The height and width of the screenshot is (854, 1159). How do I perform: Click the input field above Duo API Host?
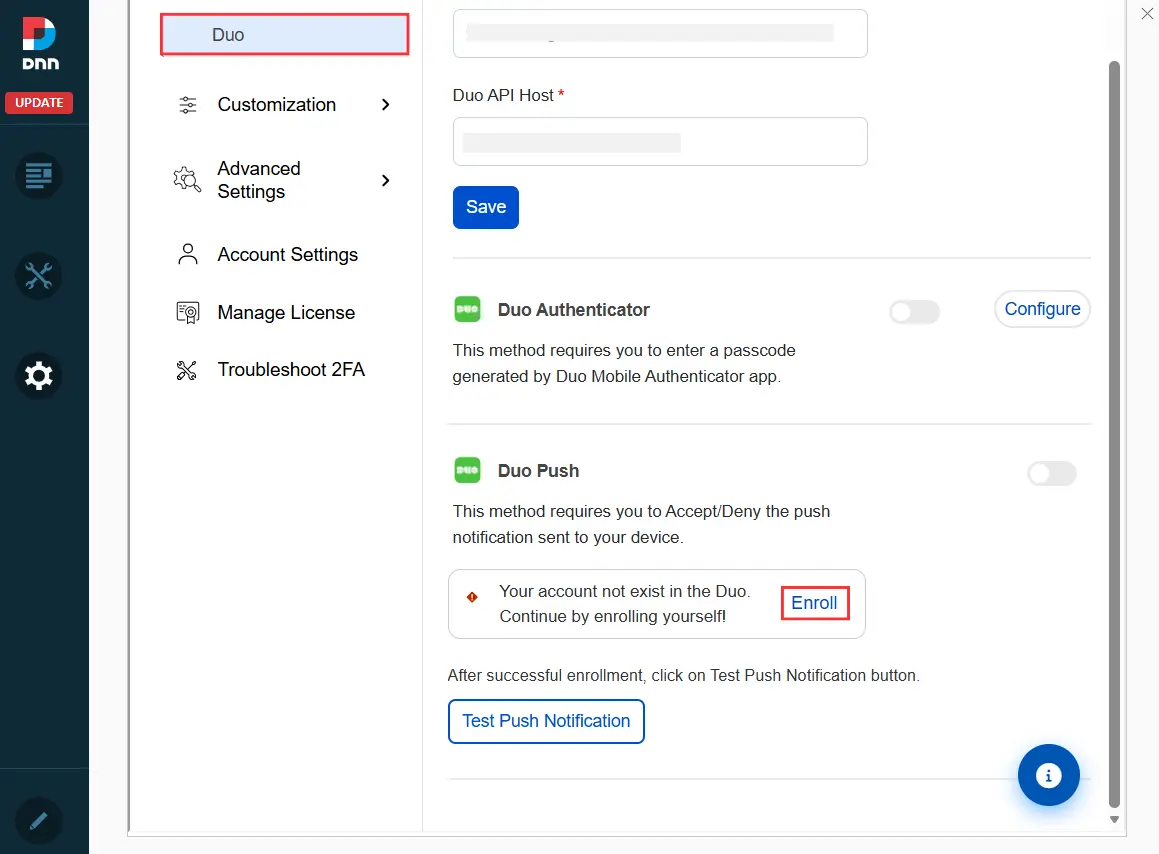pyautogui.click(x=660, y=33)
